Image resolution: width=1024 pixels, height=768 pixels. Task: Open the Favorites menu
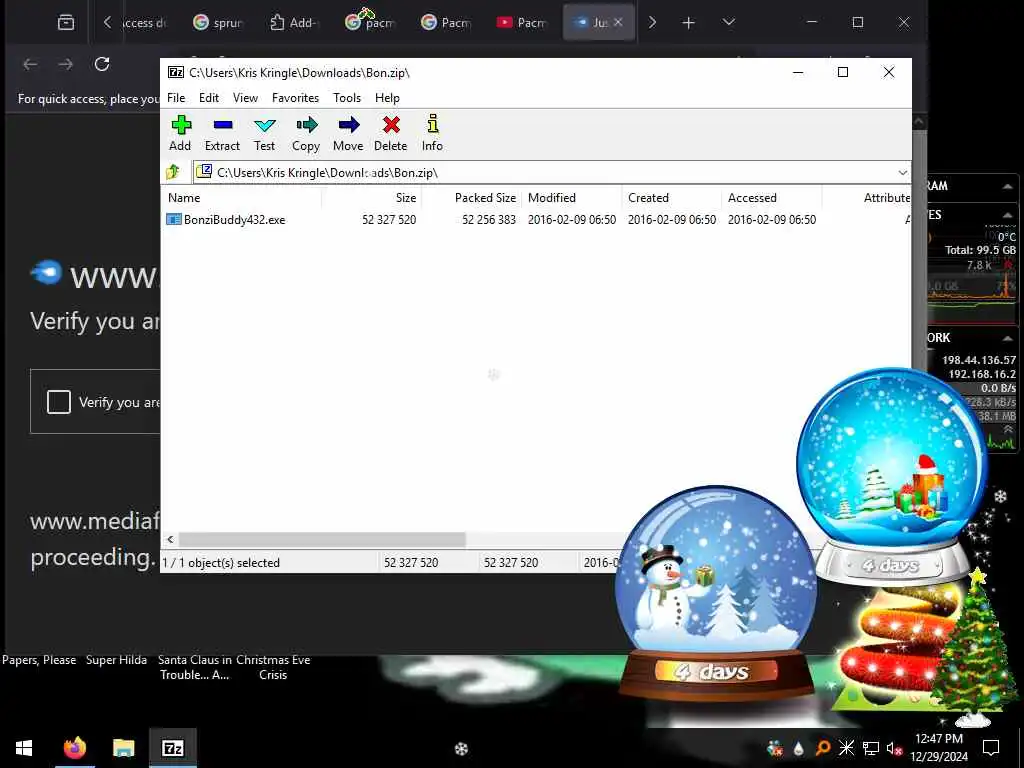coord(295,98)
